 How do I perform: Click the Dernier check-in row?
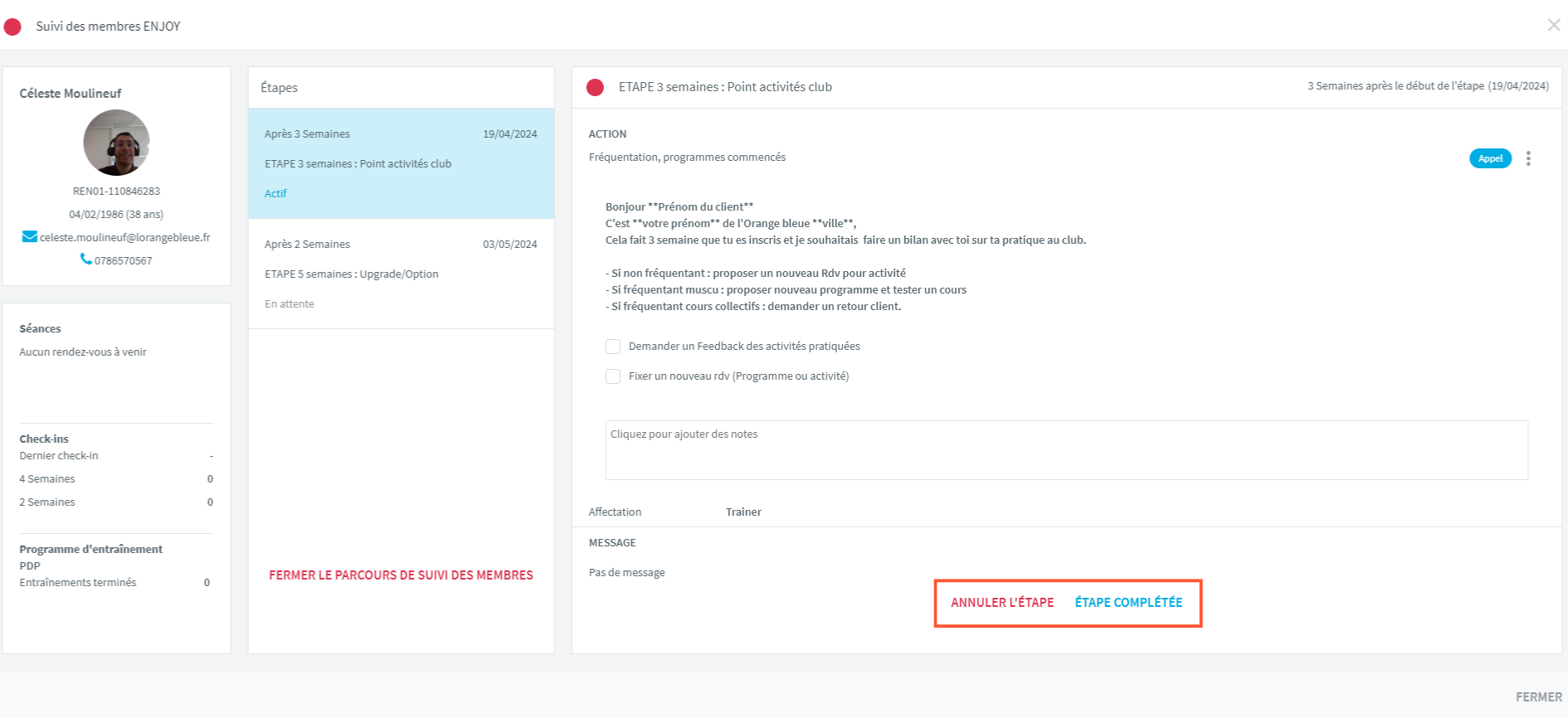click(116, 456)
